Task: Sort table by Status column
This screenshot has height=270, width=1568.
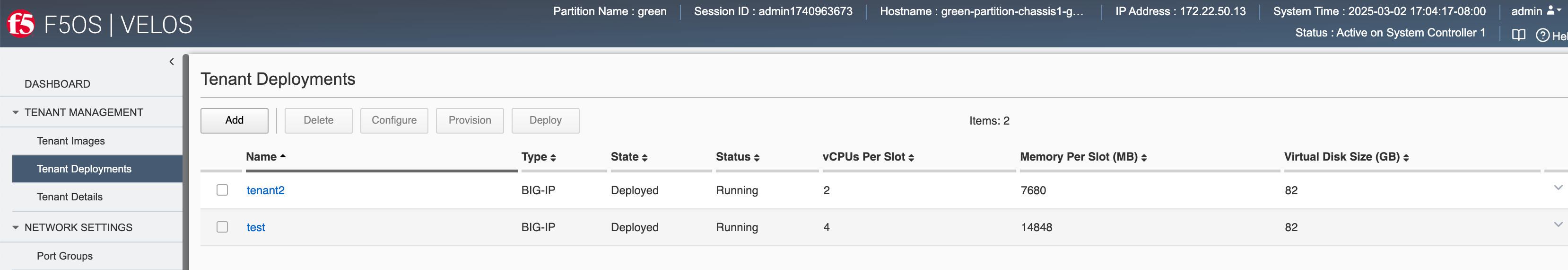Action: [x=737, y=157]
